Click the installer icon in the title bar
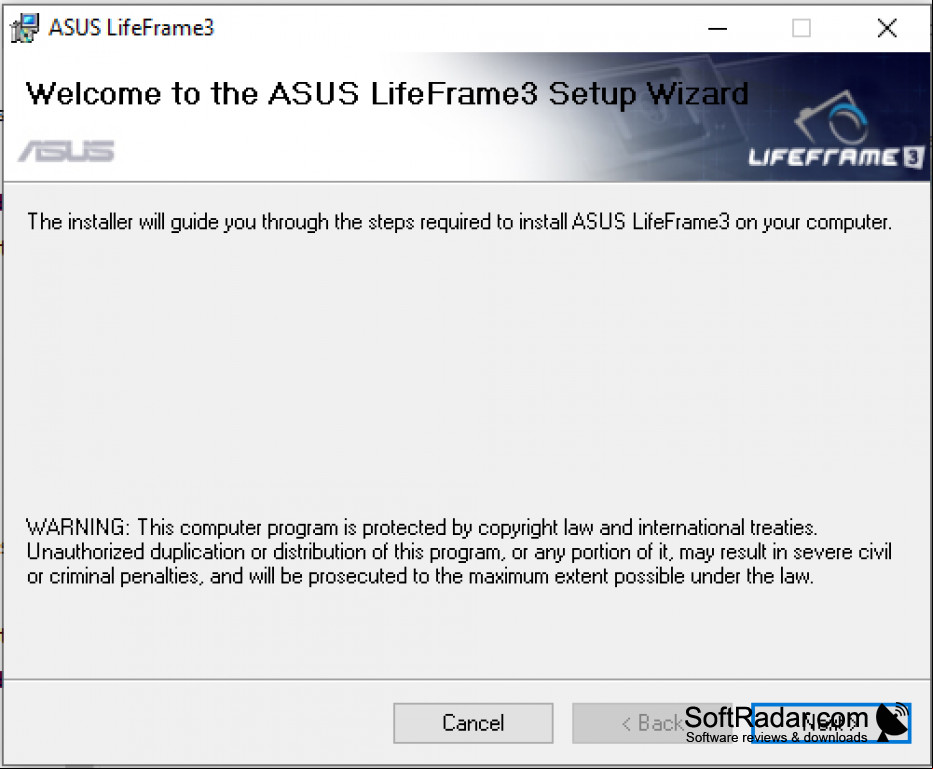The image size is (933, 769). pyautogui.click(x=25, y=28)
